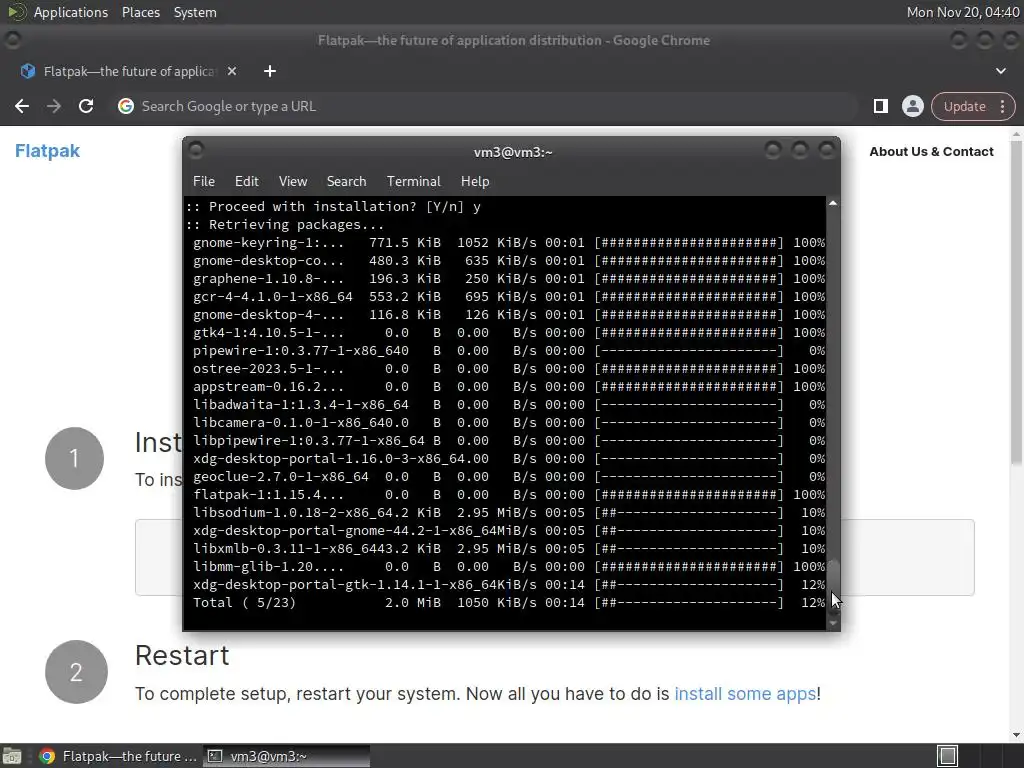Click terminal scrollbar down arrow
Image resolution: width=1024 pixels, height=768 pixels.
[x=833, y=623]
